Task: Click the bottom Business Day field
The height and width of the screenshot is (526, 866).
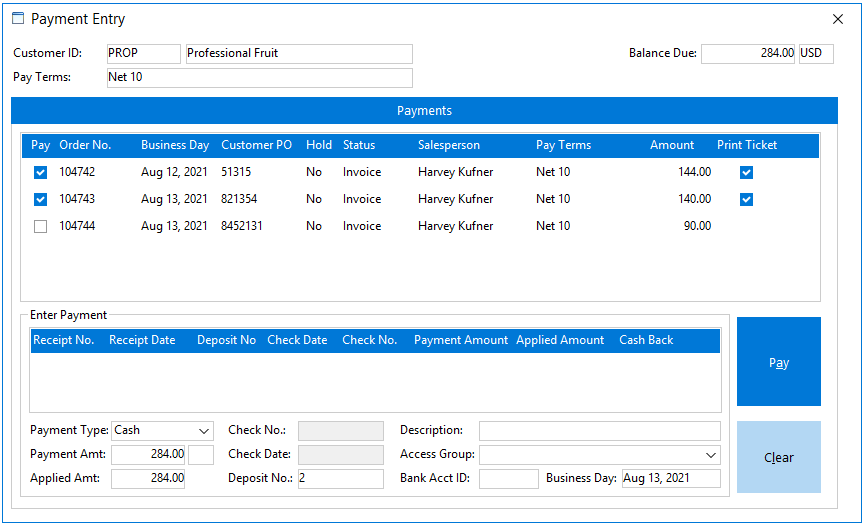Action: pyautogui.click(x=671, y=478)
